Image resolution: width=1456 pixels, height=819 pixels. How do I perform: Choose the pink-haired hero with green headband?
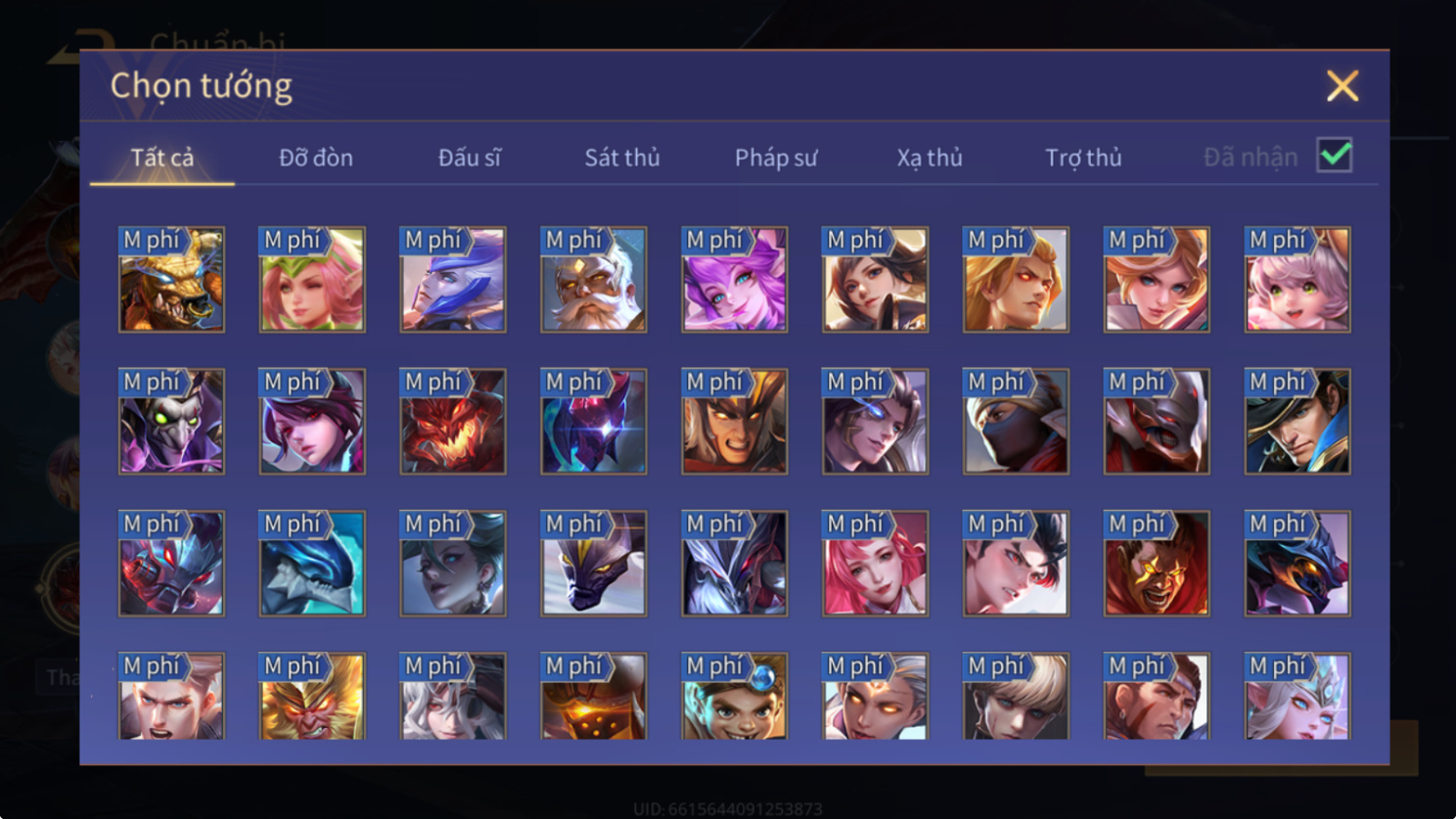(312, 280)
